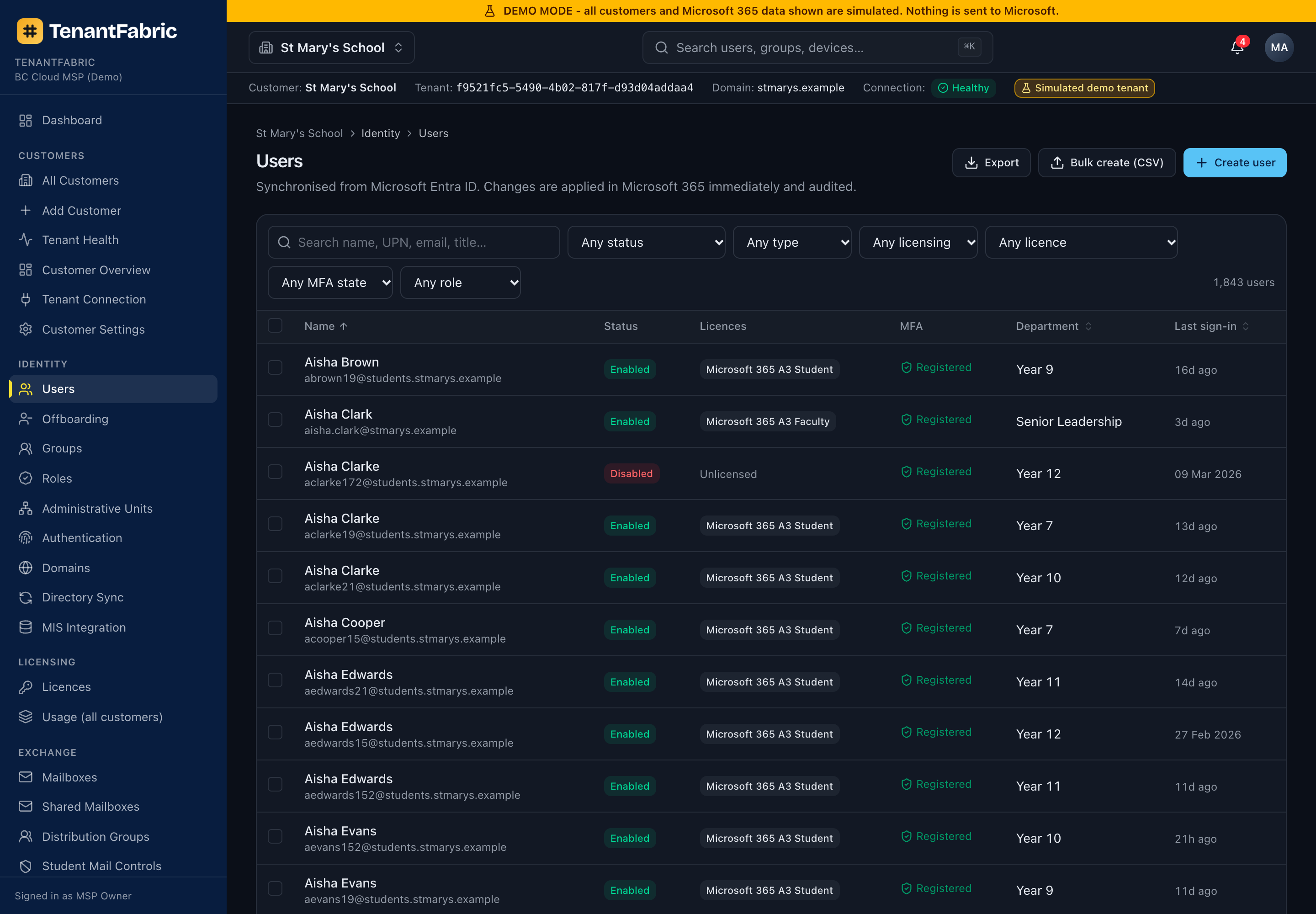
Task: Click the TenantFabric hash logo icon
Action: point(30,31)
